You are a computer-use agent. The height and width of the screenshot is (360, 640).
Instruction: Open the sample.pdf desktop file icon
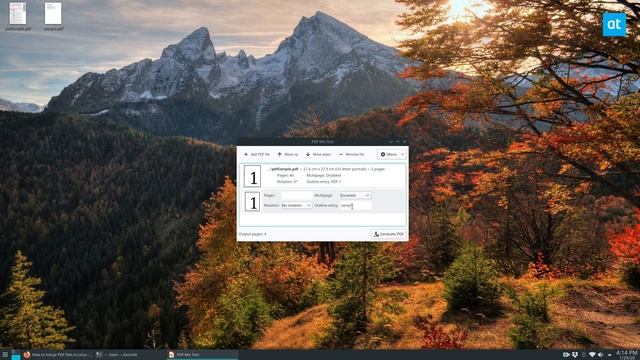(x=53, y=16)
